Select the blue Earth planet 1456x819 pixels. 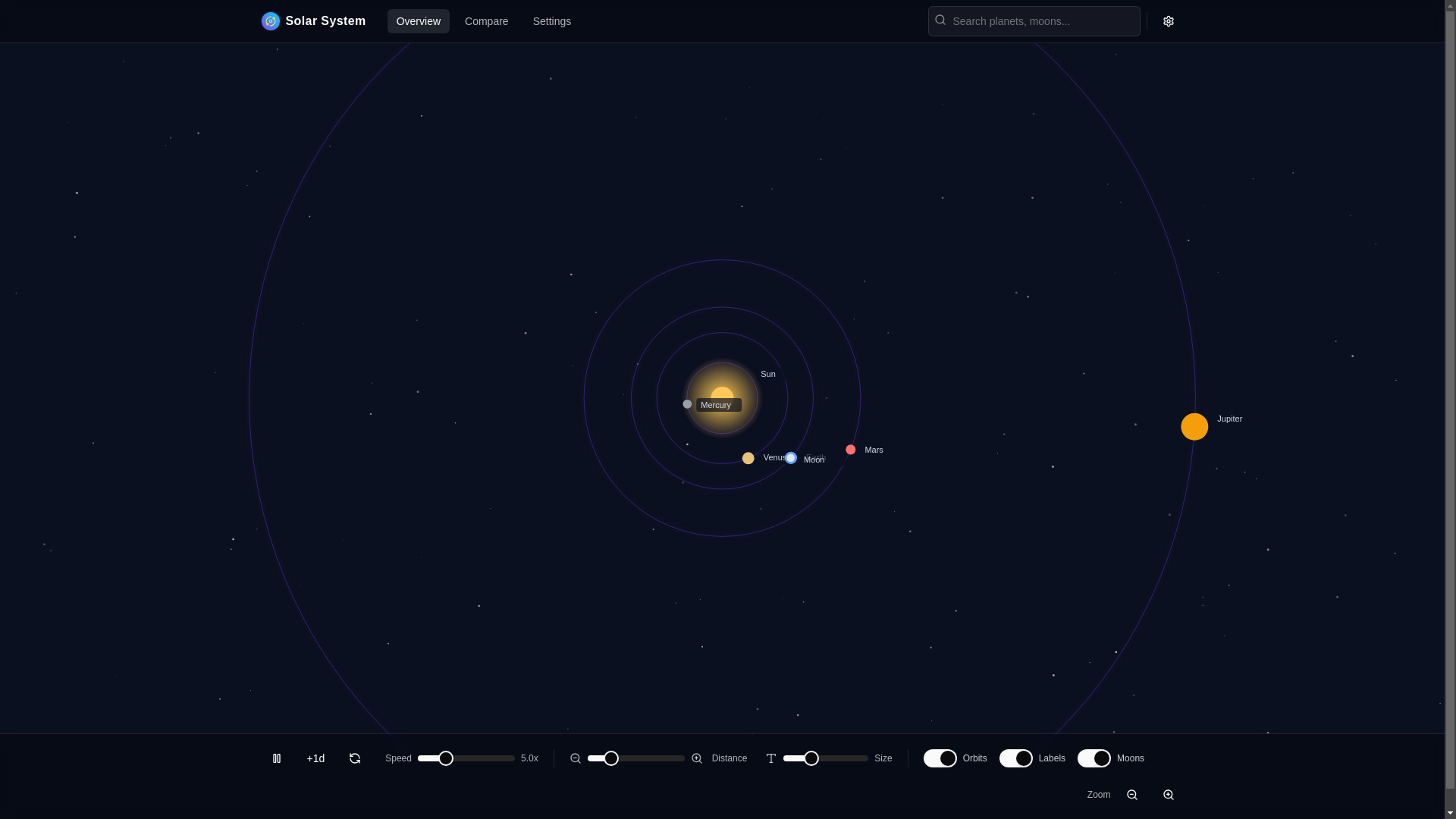click(x=791, y=458)
